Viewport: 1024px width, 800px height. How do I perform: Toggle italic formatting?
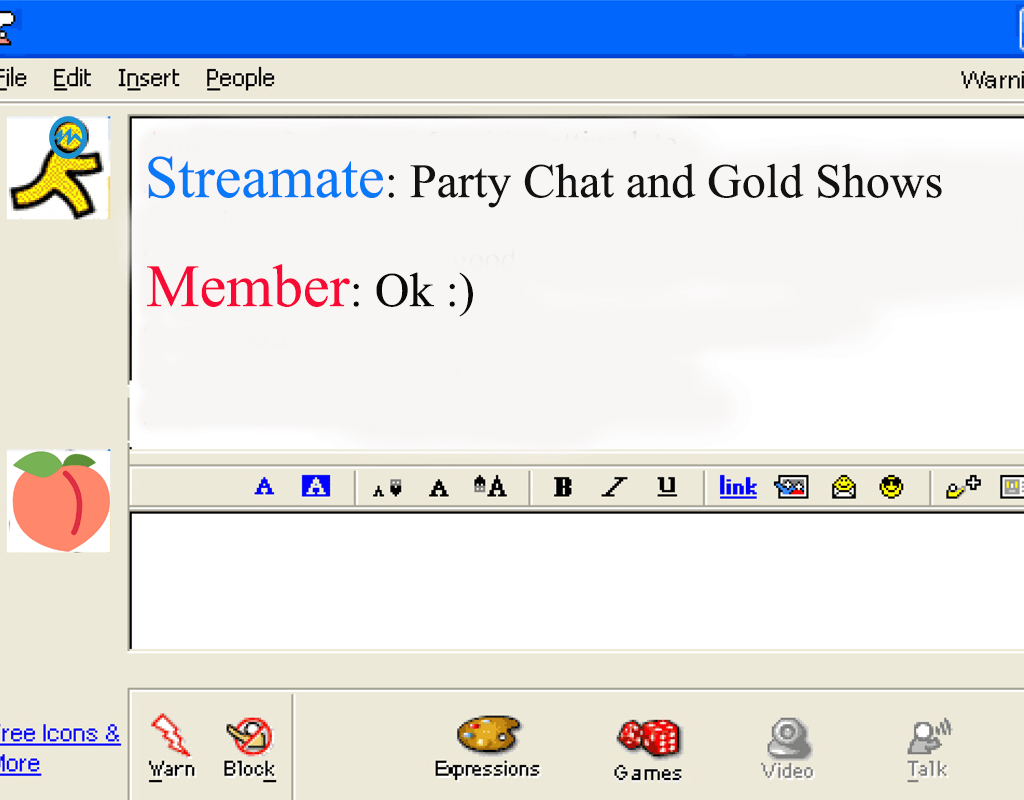click(615, 487)
